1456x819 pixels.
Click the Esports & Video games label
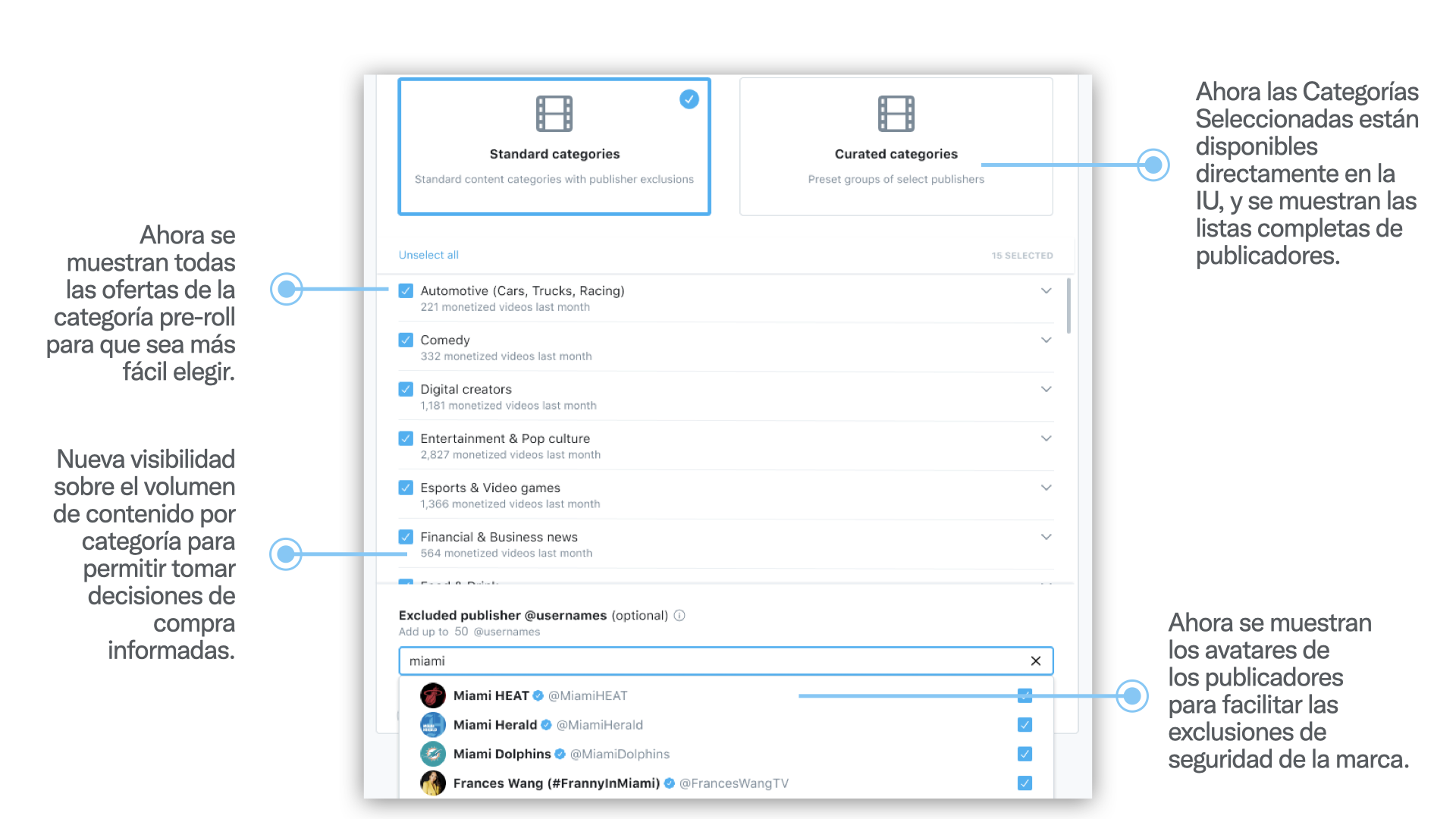point(490,488)
